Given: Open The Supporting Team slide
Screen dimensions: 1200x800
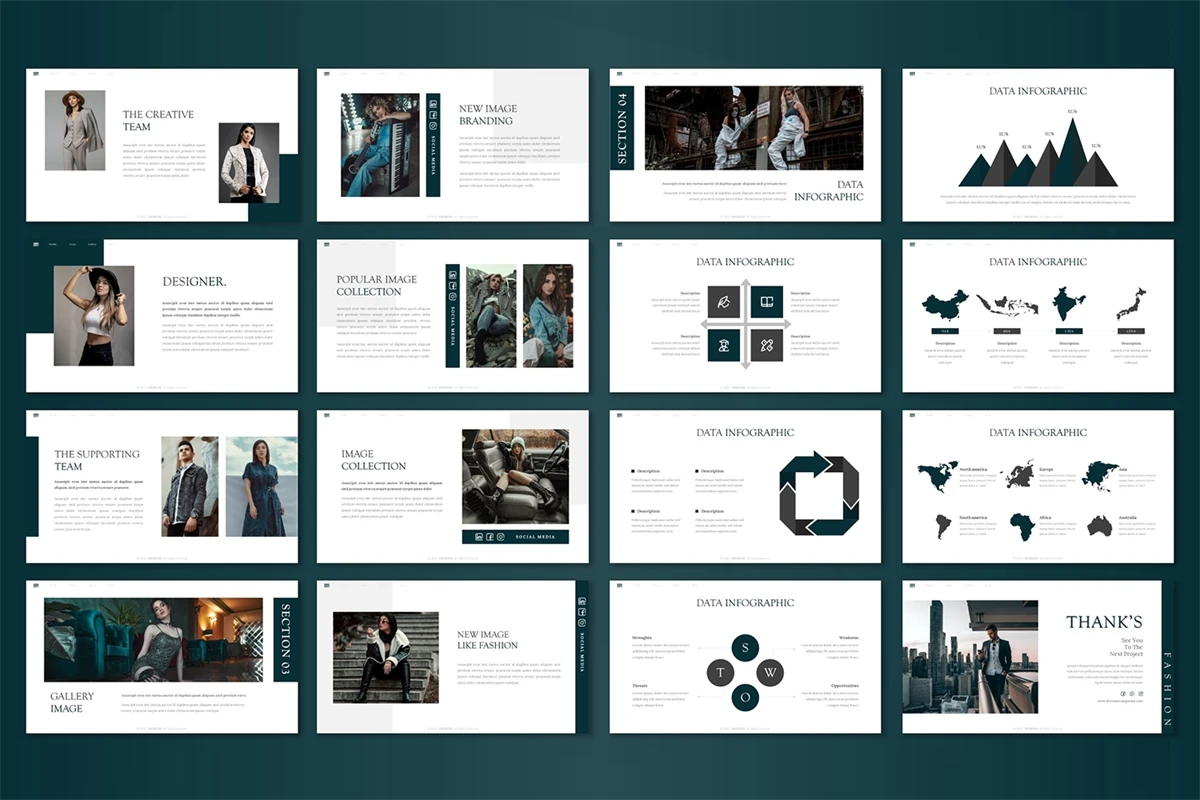Looking at the screenshot, I should [x=162, y=486].
